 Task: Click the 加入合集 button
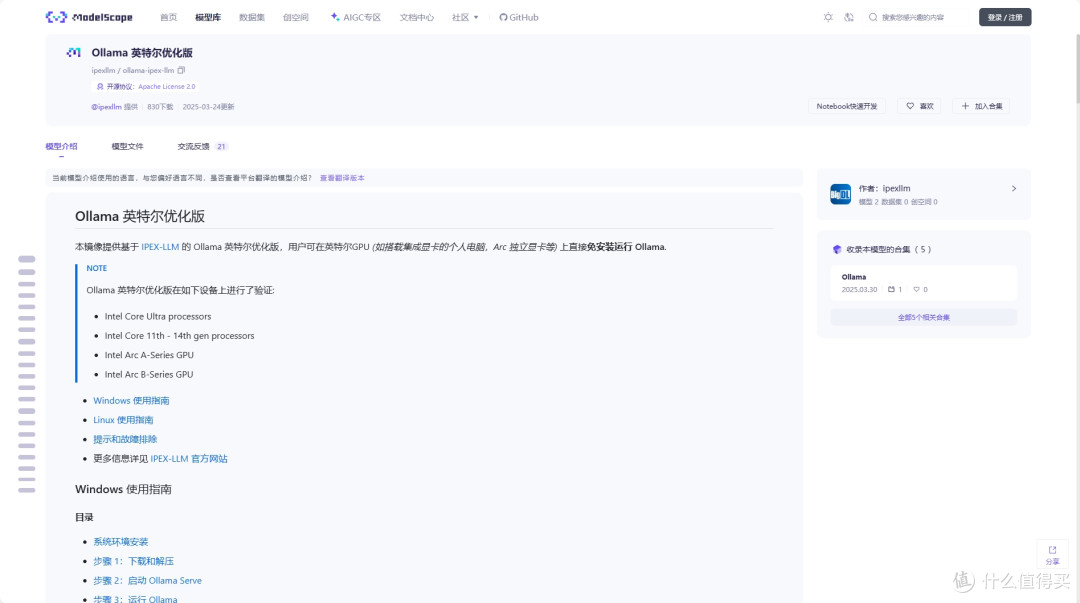click(x=982, y=106)
